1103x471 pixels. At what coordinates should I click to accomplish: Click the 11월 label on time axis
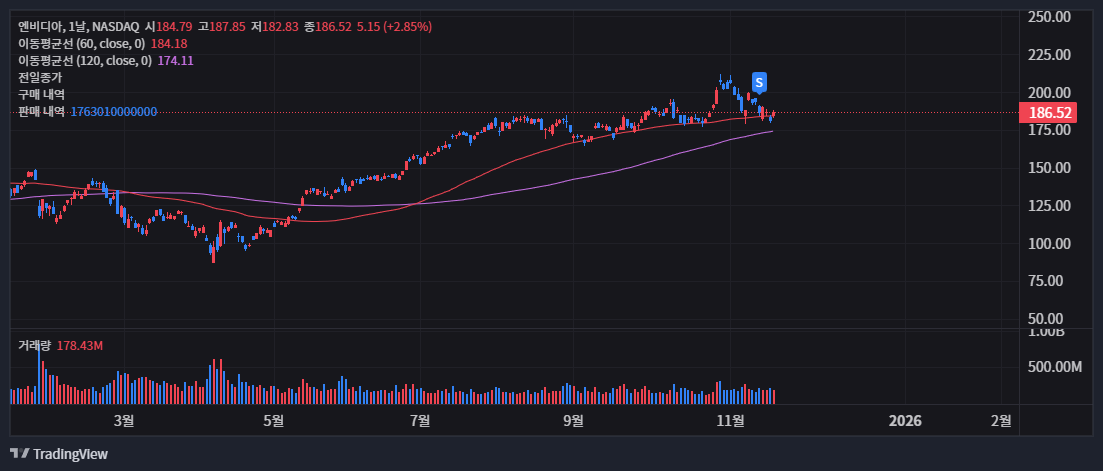click(x=732, y=421)
